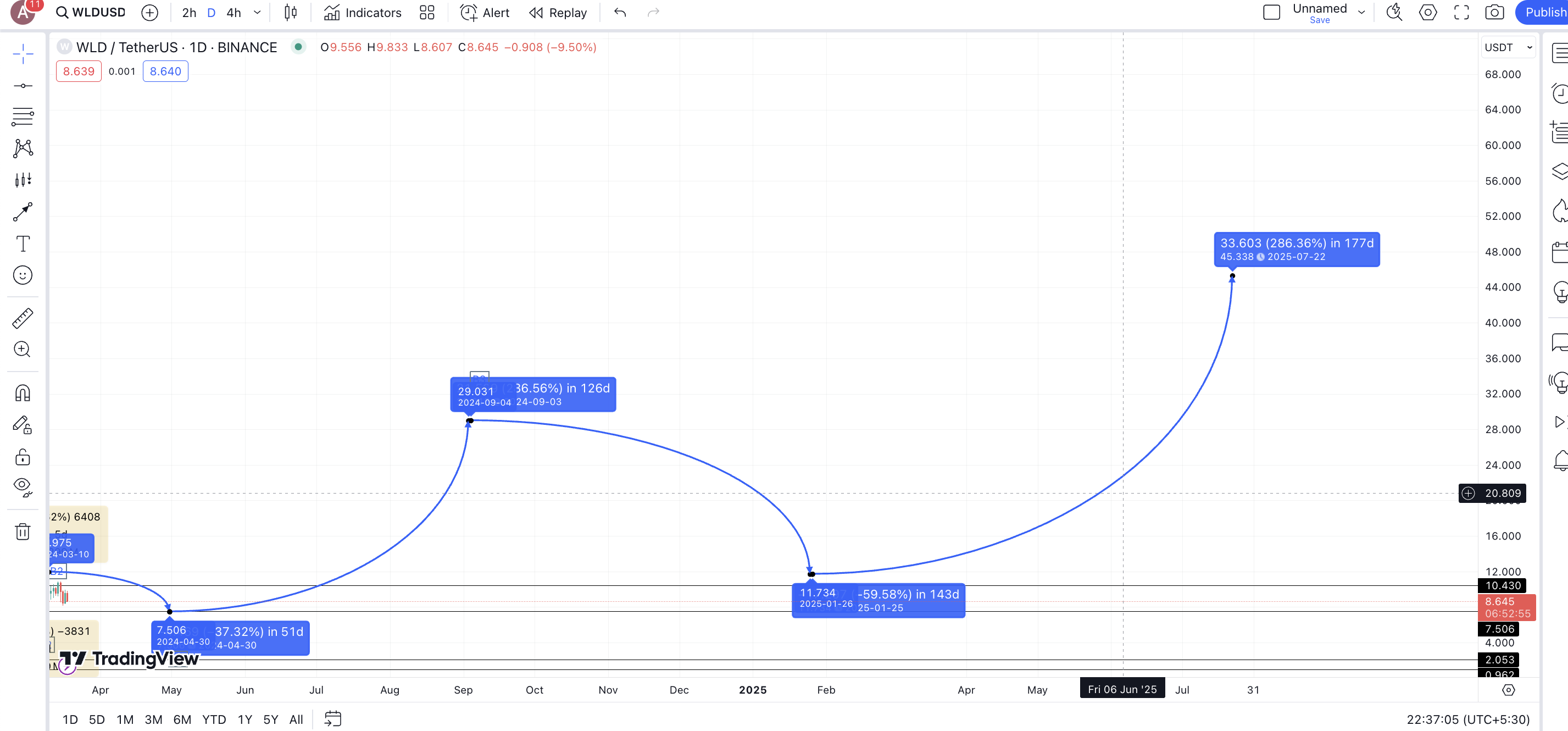This screenshot has width=1568, height=731.
Task: Open the emoji icons tool
Action: pos(23,275)
